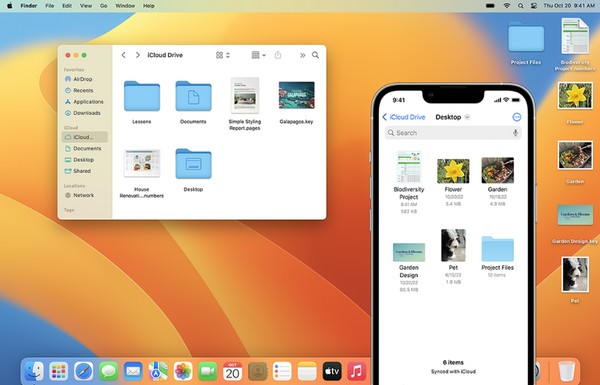This screenshot has width=600, height=385.
Task: Open Maps app in Dock
Action: click(x=158, y=371)
